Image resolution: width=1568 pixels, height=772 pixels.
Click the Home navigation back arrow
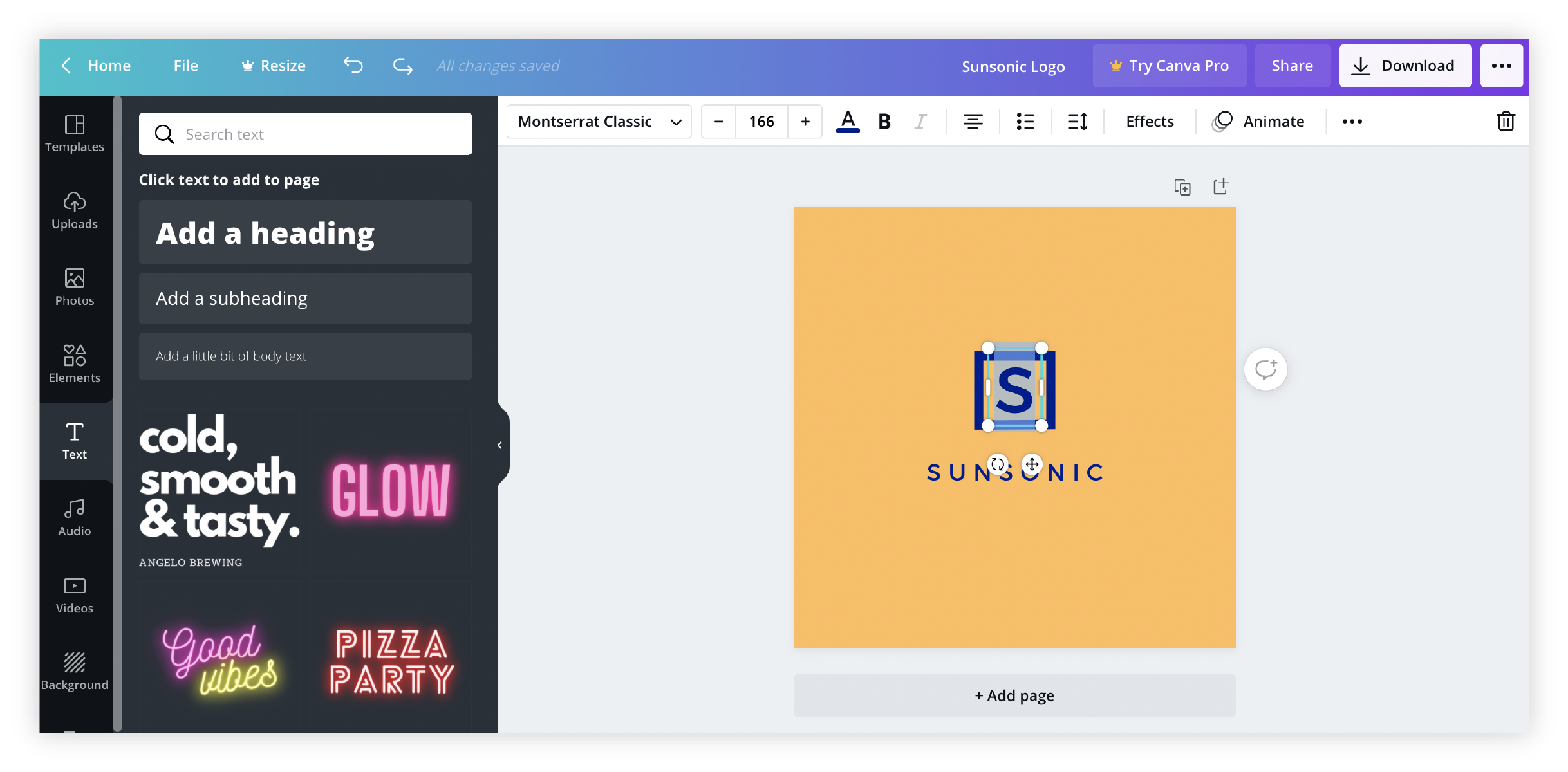[x=65, y=65]
